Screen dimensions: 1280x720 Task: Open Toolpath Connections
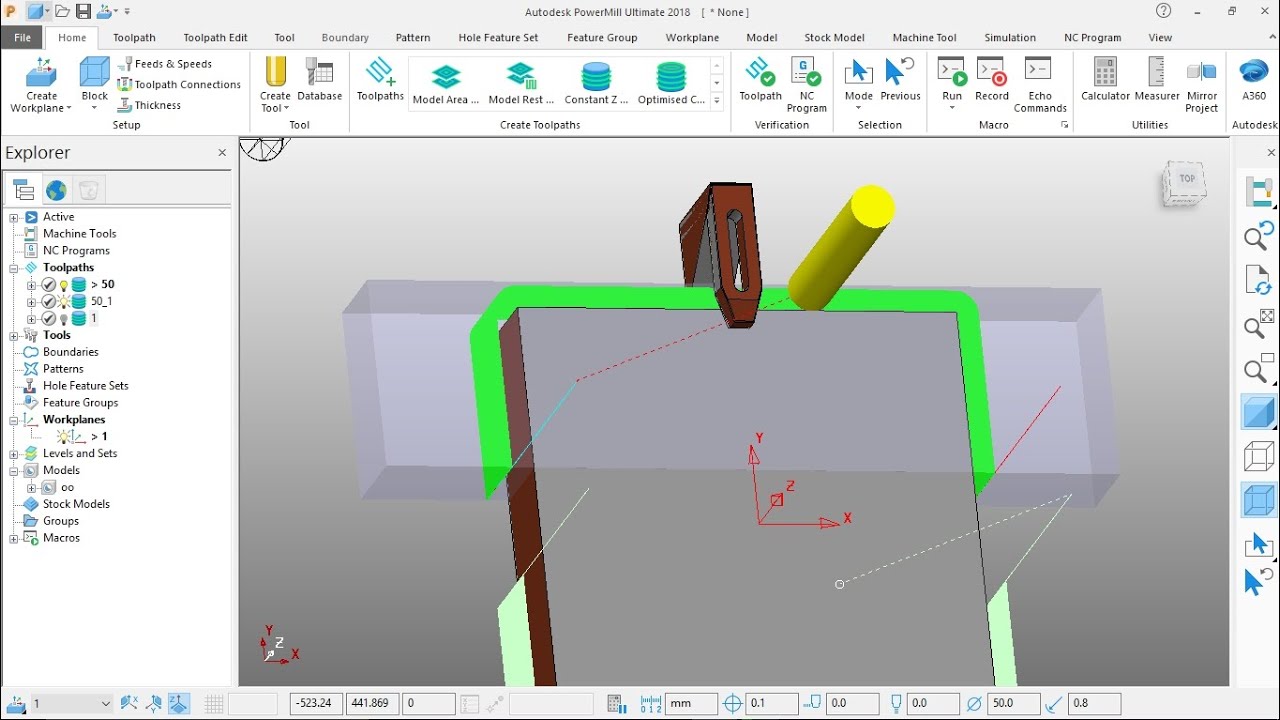pos(179,84)
